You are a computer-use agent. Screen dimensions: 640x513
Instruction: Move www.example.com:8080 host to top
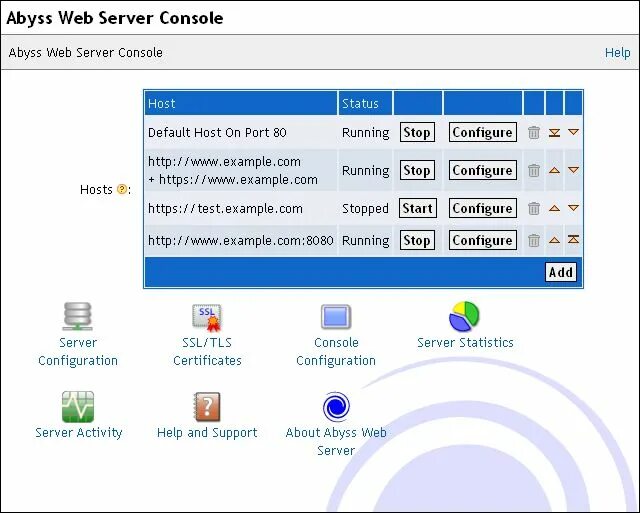point(573,240)
